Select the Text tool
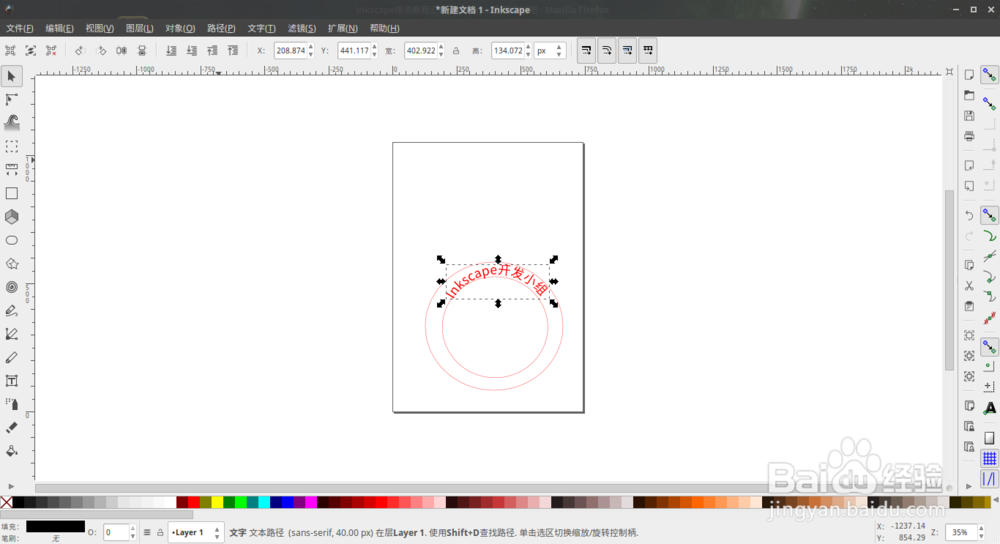 click(11, 381)
